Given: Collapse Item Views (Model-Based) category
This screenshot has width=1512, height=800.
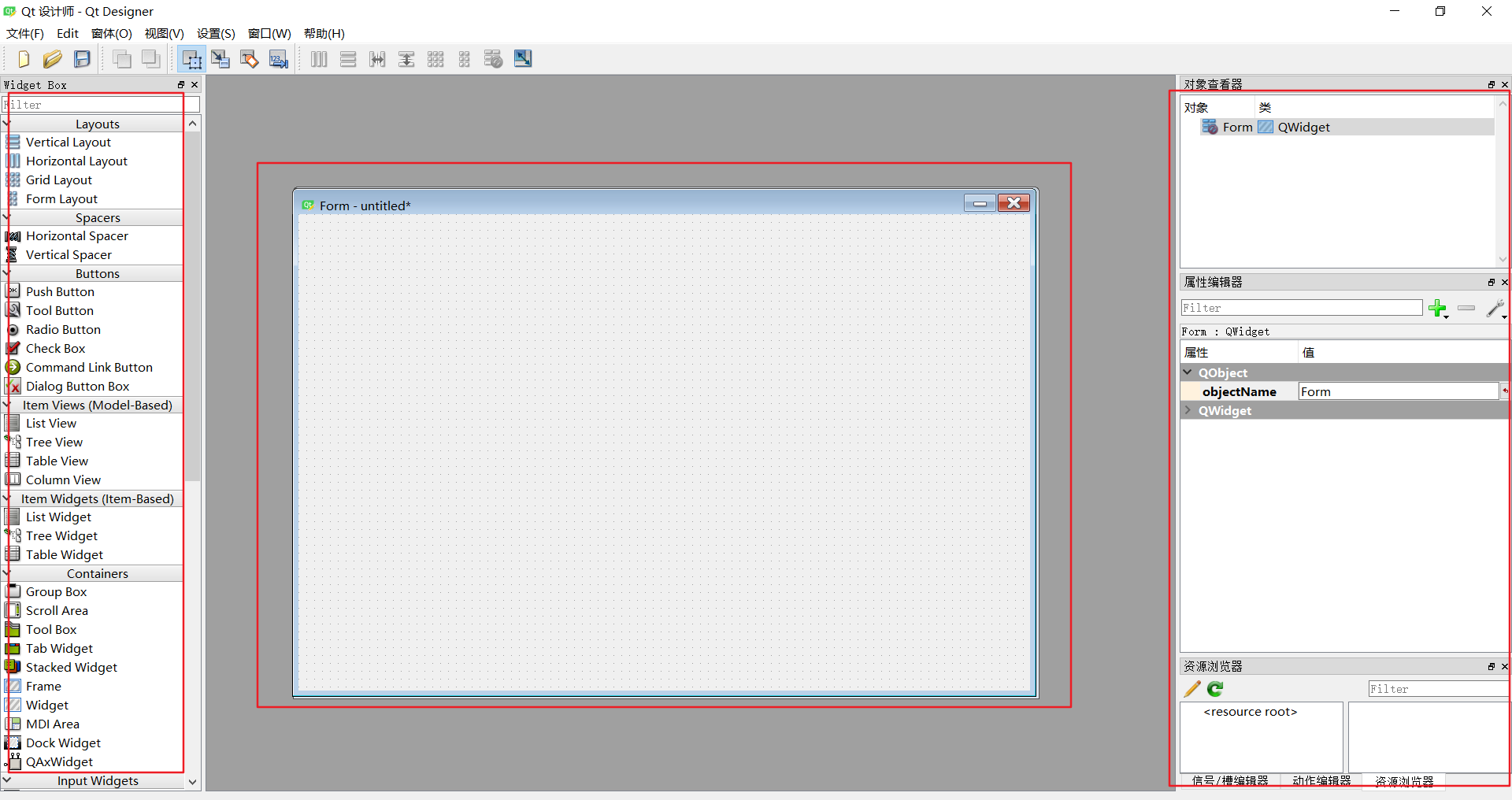Looking at the screenshot, I should pyautogui.click(x=6, y=405).
